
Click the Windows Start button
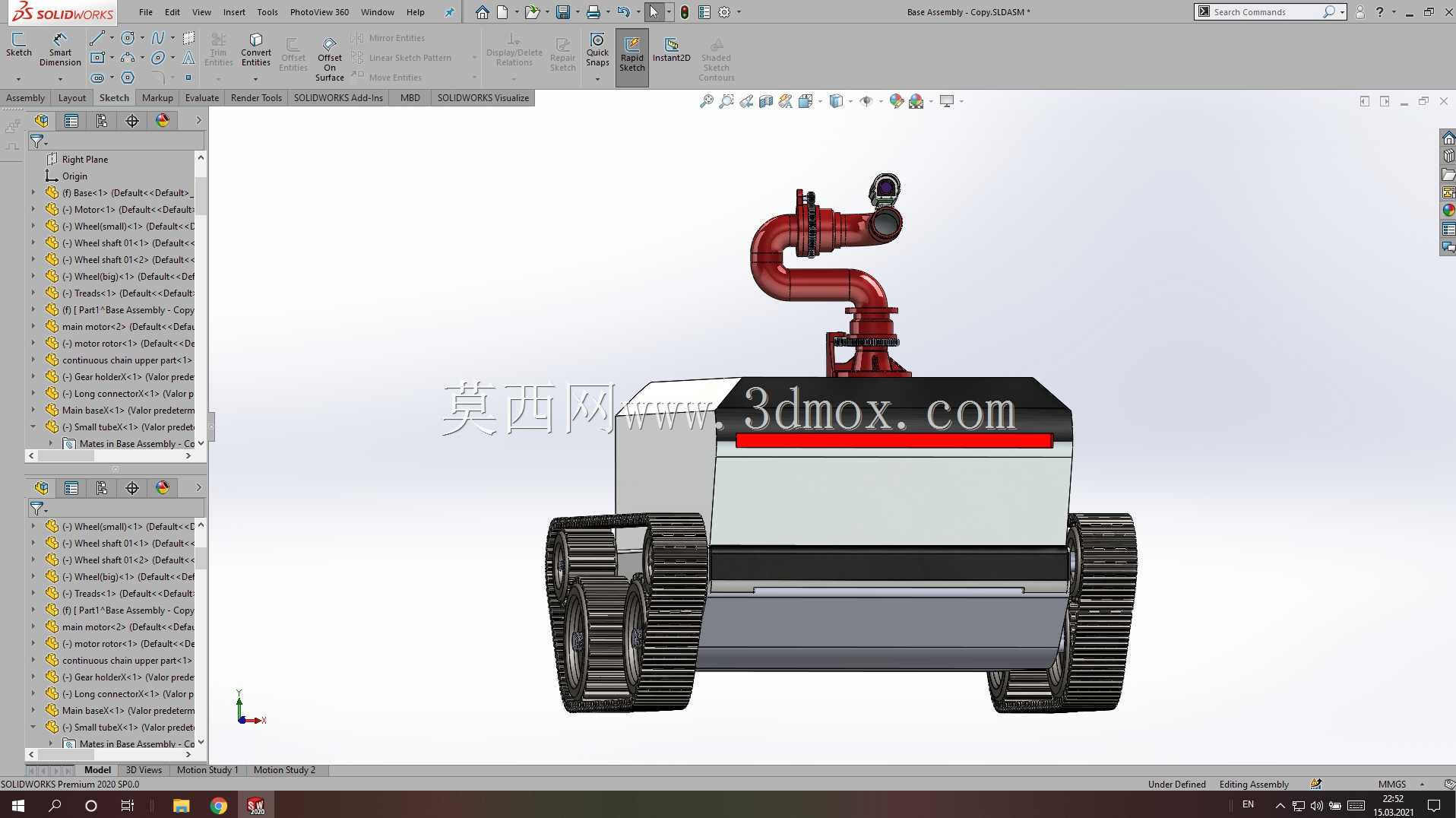point(18,806)
